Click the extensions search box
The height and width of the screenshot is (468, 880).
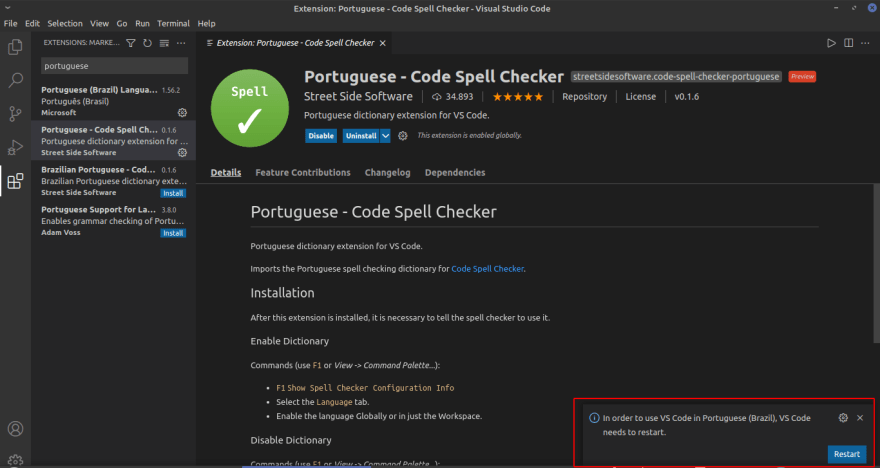coord(114,66)
